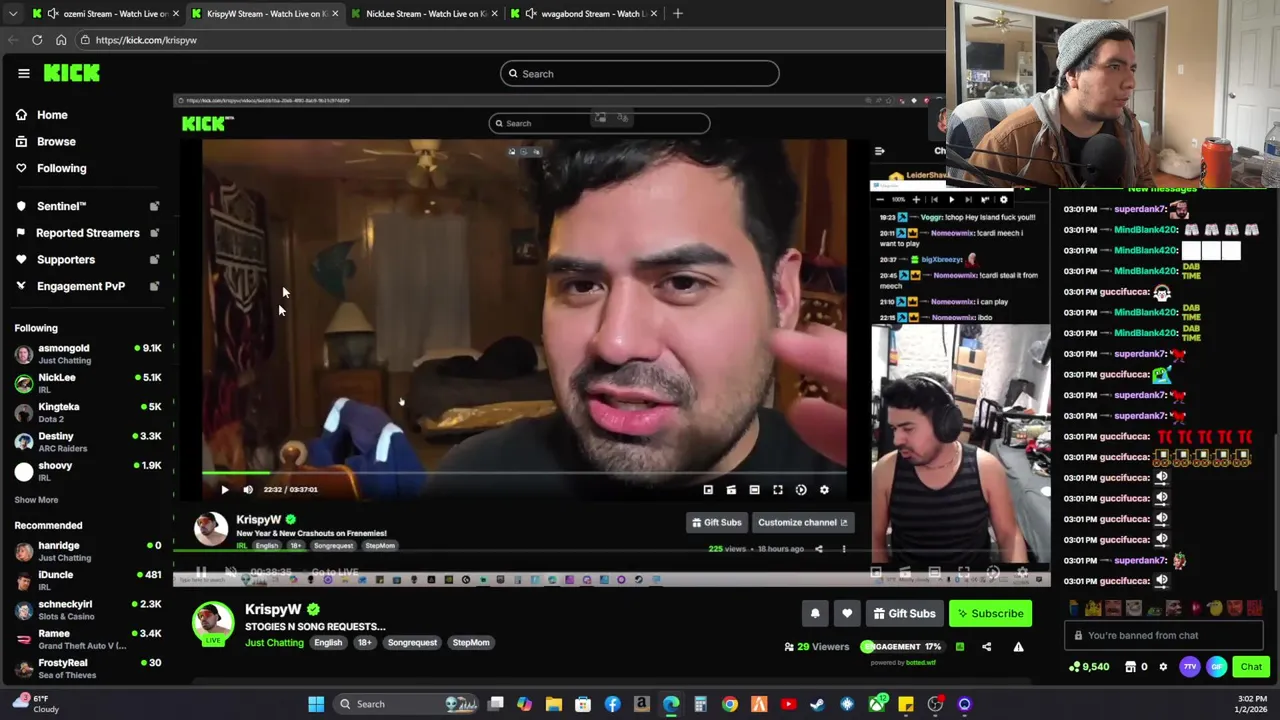
Task: Click the banned chat input field
Action: 1165,635
